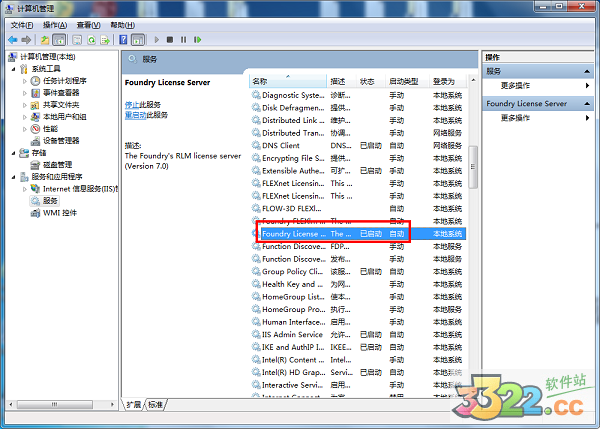Open the 帮助(H) menu
This screenshot has height=429, width=600.
[122, 25]
